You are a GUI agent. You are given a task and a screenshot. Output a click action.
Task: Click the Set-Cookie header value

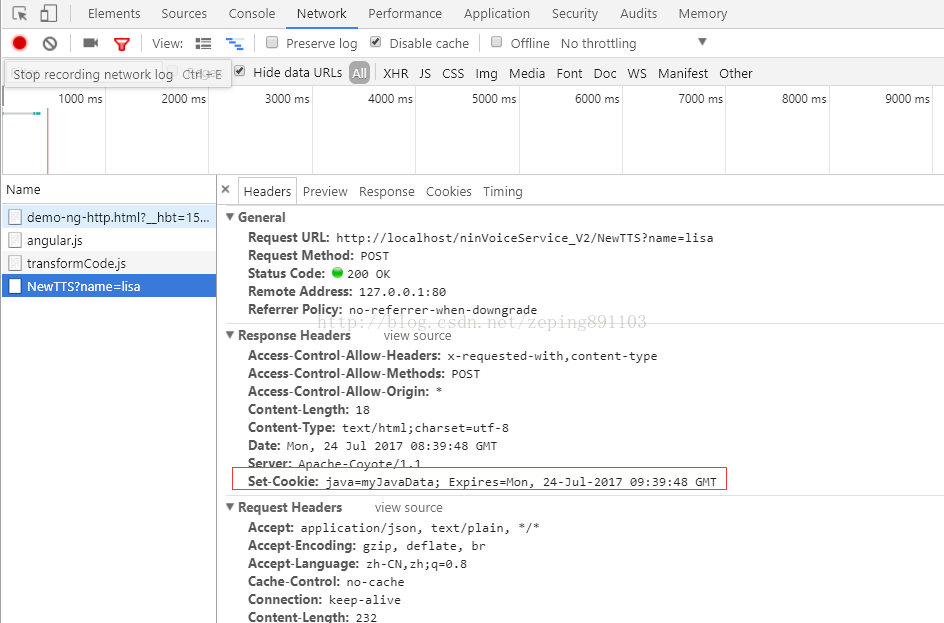point(521,482)
